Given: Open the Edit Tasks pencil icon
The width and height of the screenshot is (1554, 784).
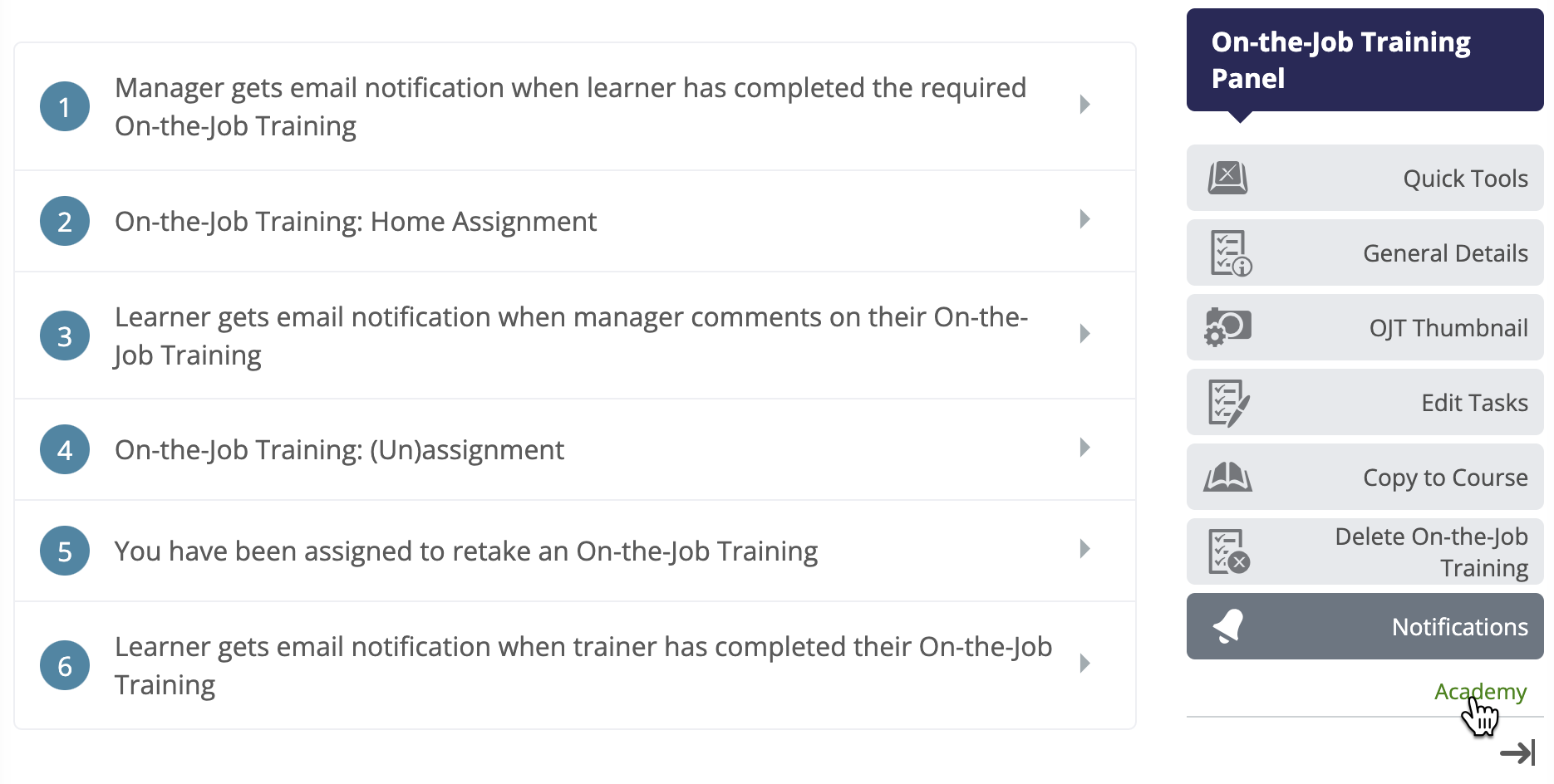Looking at the screenshot, I should (x=1228, y=403).
